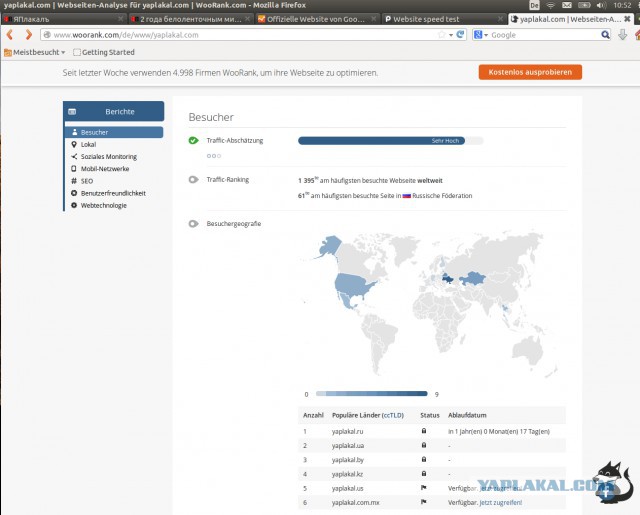Switch to the 2 года белоленточным tab
The width and height of the screenshot is (640, 515).
click(x=190, y=19)
